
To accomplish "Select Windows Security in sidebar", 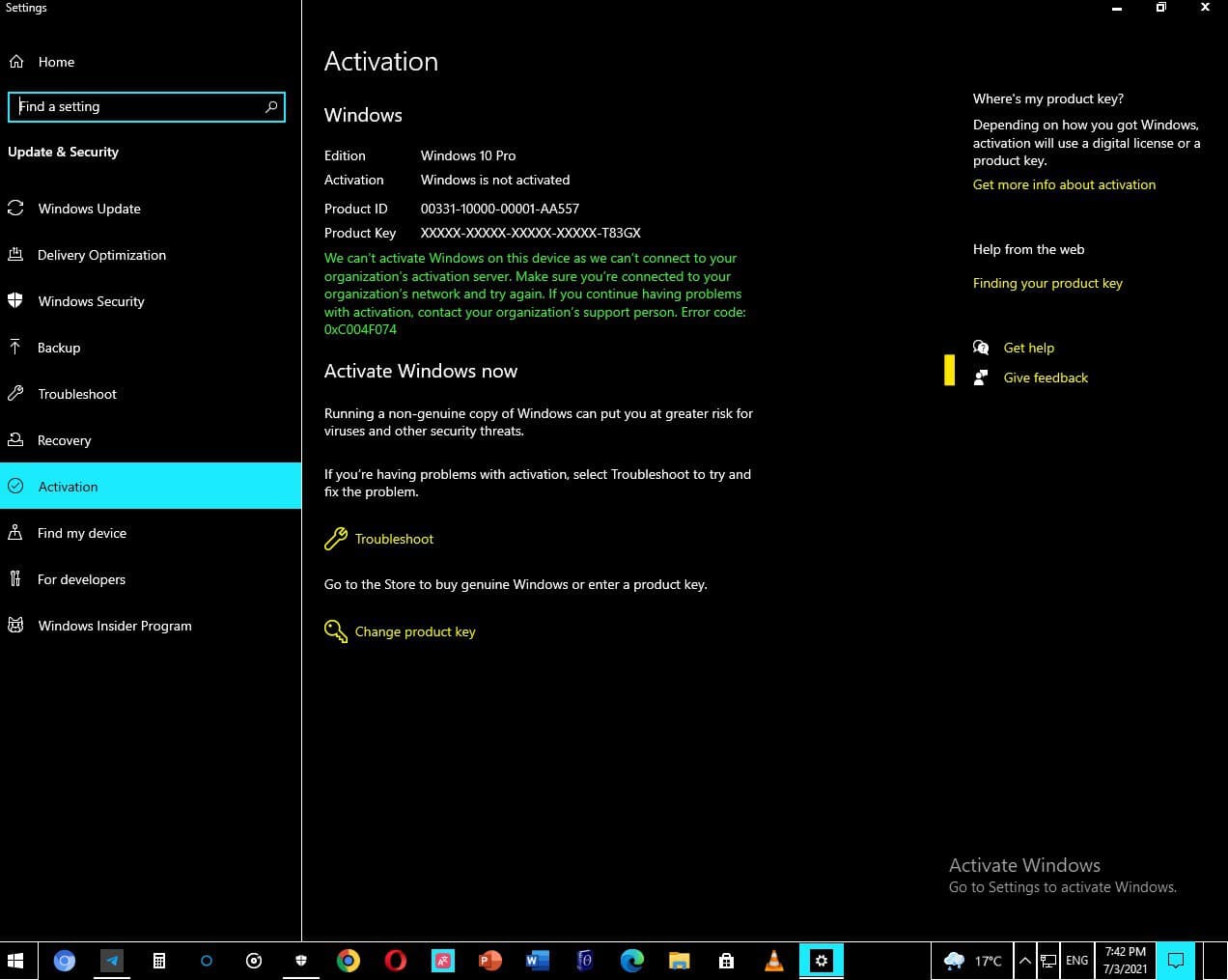I will [x=91, y=301].
